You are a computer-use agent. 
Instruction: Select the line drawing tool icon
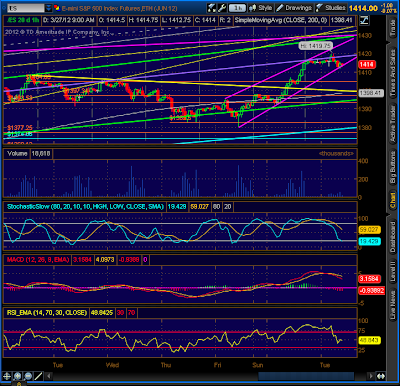[39, 376]
